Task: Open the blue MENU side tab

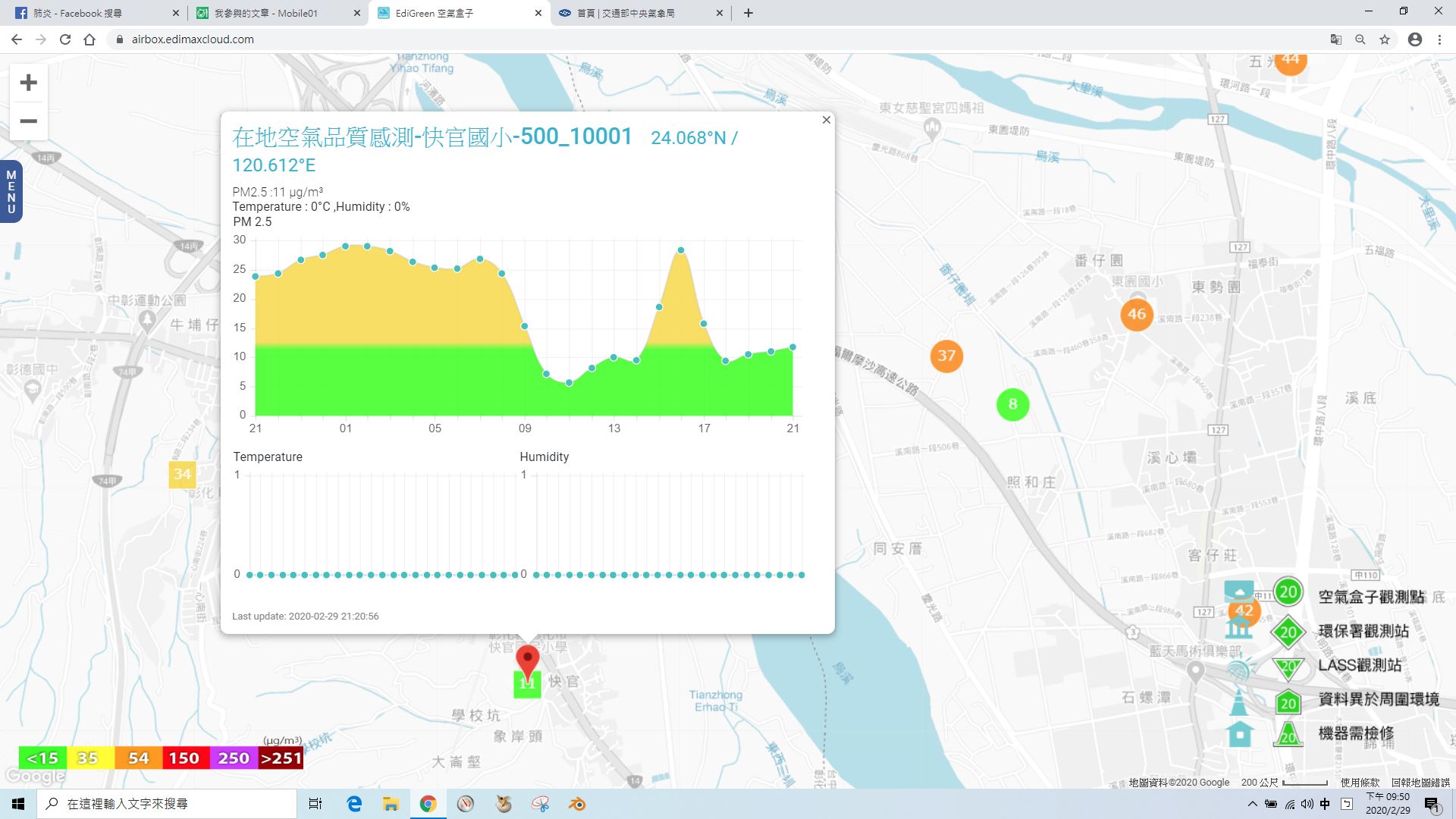Action: click(11, 192)
